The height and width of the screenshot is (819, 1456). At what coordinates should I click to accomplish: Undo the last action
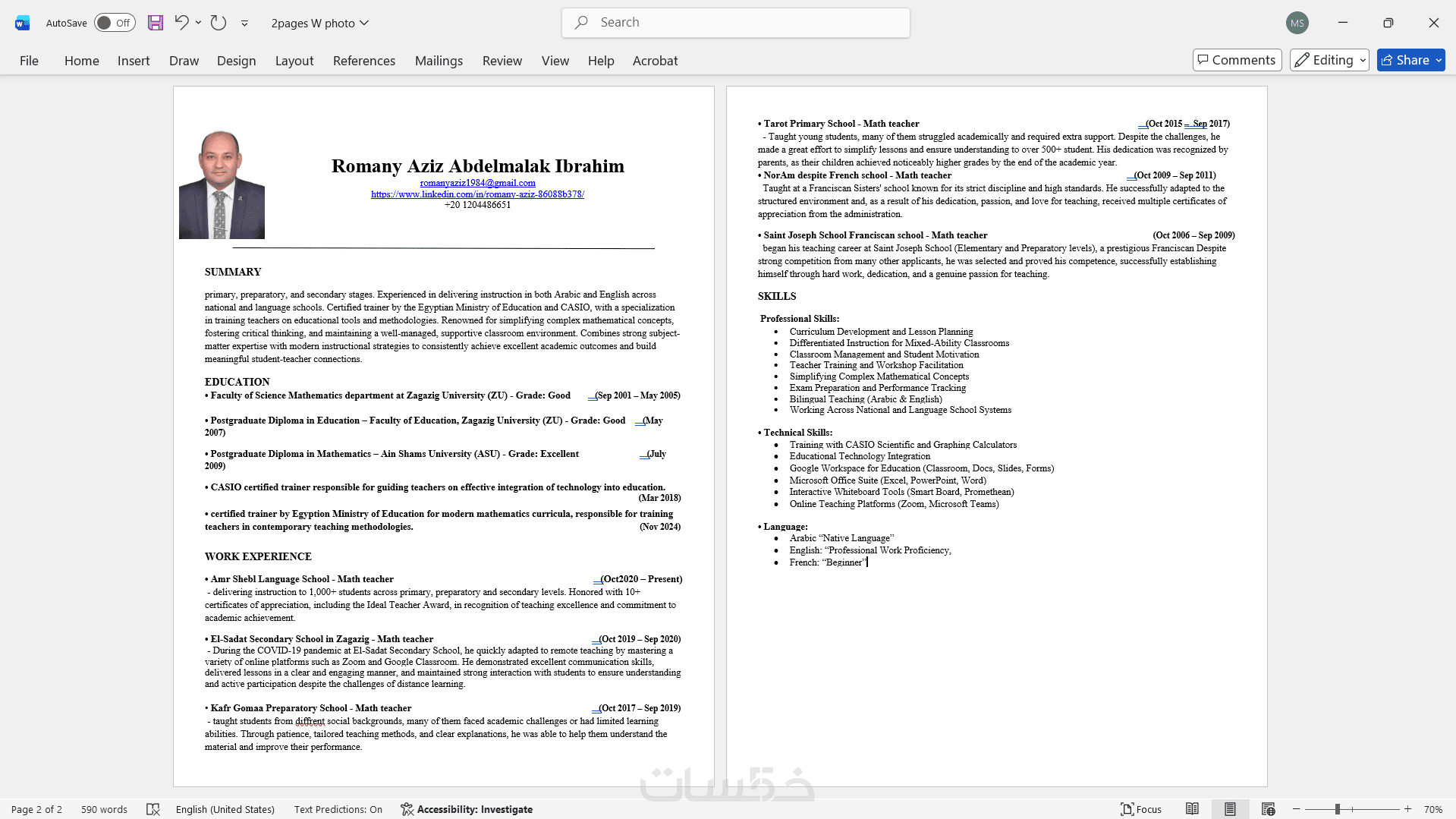(x=181, y=23)
